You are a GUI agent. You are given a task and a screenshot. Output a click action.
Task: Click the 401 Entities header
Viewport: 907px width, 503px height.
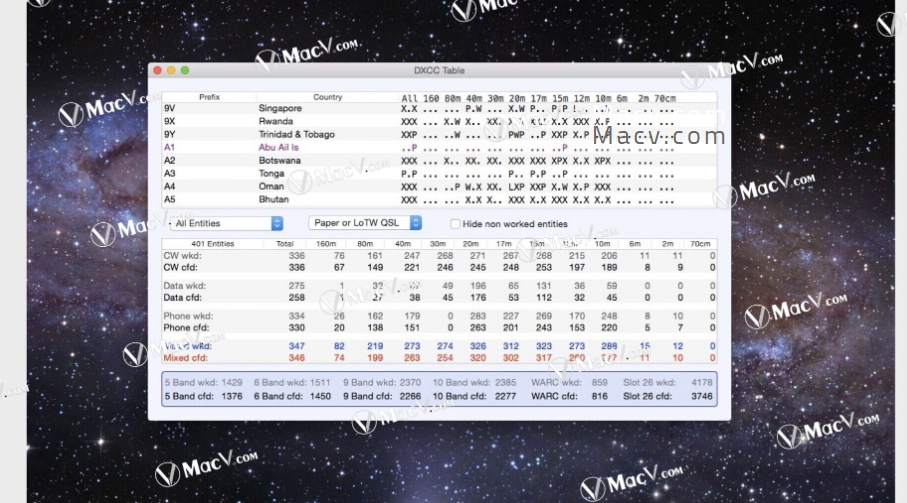click(212, 244)
